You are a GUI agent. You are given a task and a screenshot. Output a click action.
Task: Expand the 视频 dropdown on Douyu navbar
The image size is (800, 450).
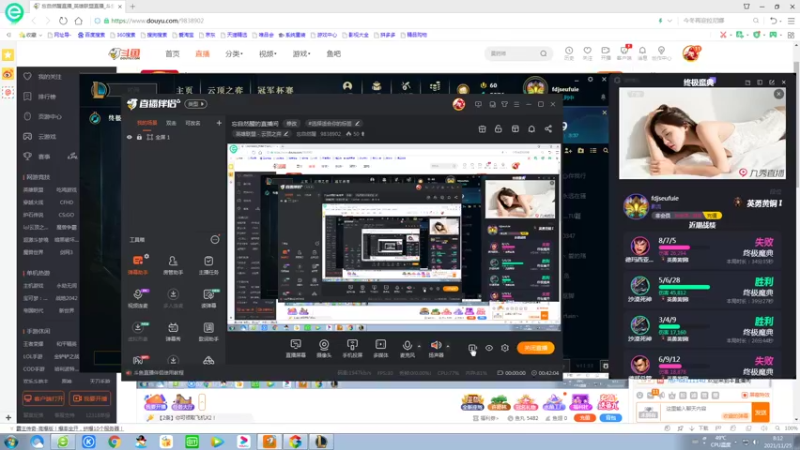268,54
